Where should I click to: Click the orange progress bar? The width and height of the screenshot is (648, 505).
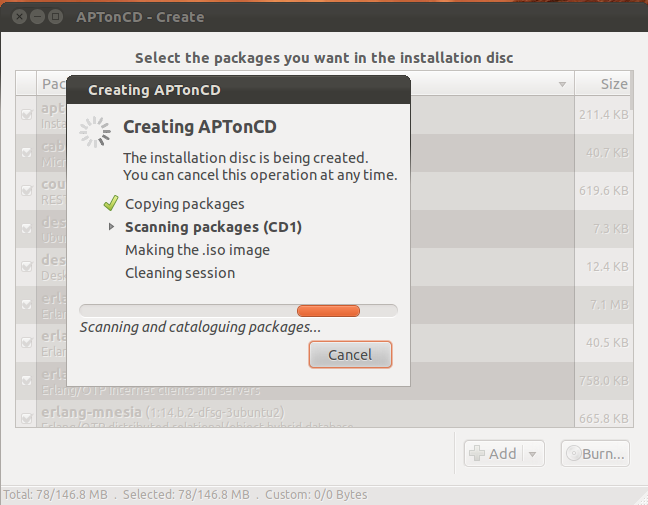[329, 311]
